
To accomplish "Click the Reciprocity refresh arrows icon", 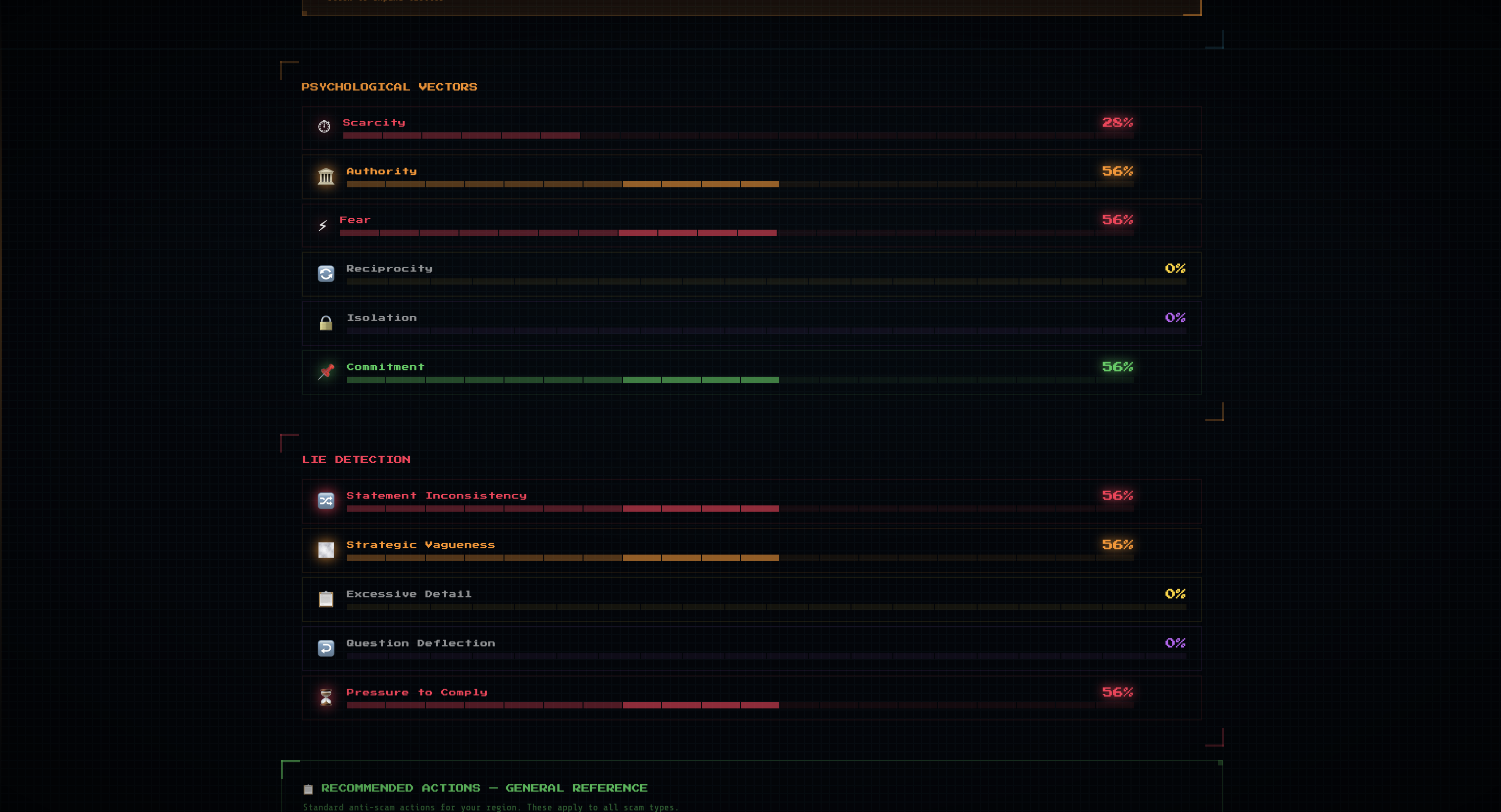I will (x=326, y=274).
